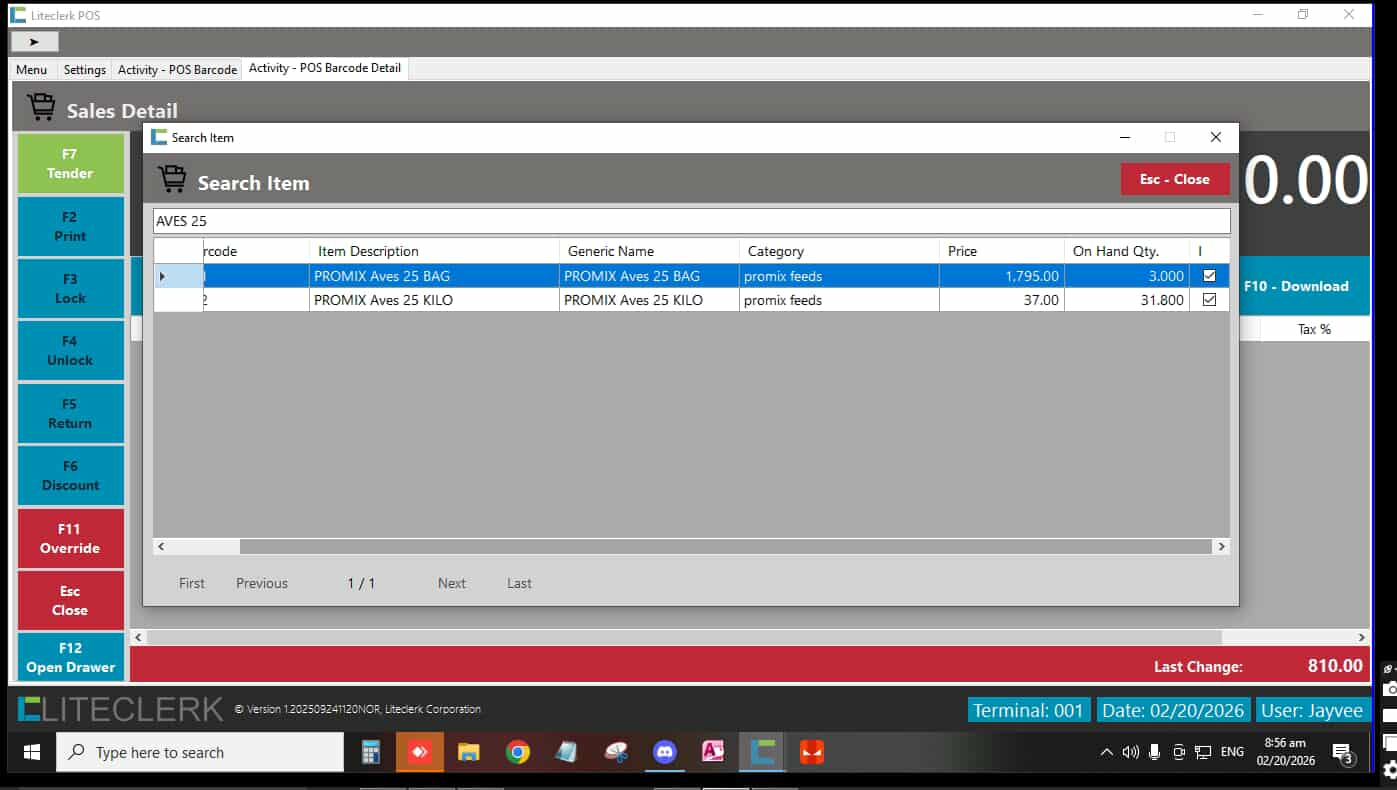Open the AnyDesk icon in taskbar

point(420,752)
